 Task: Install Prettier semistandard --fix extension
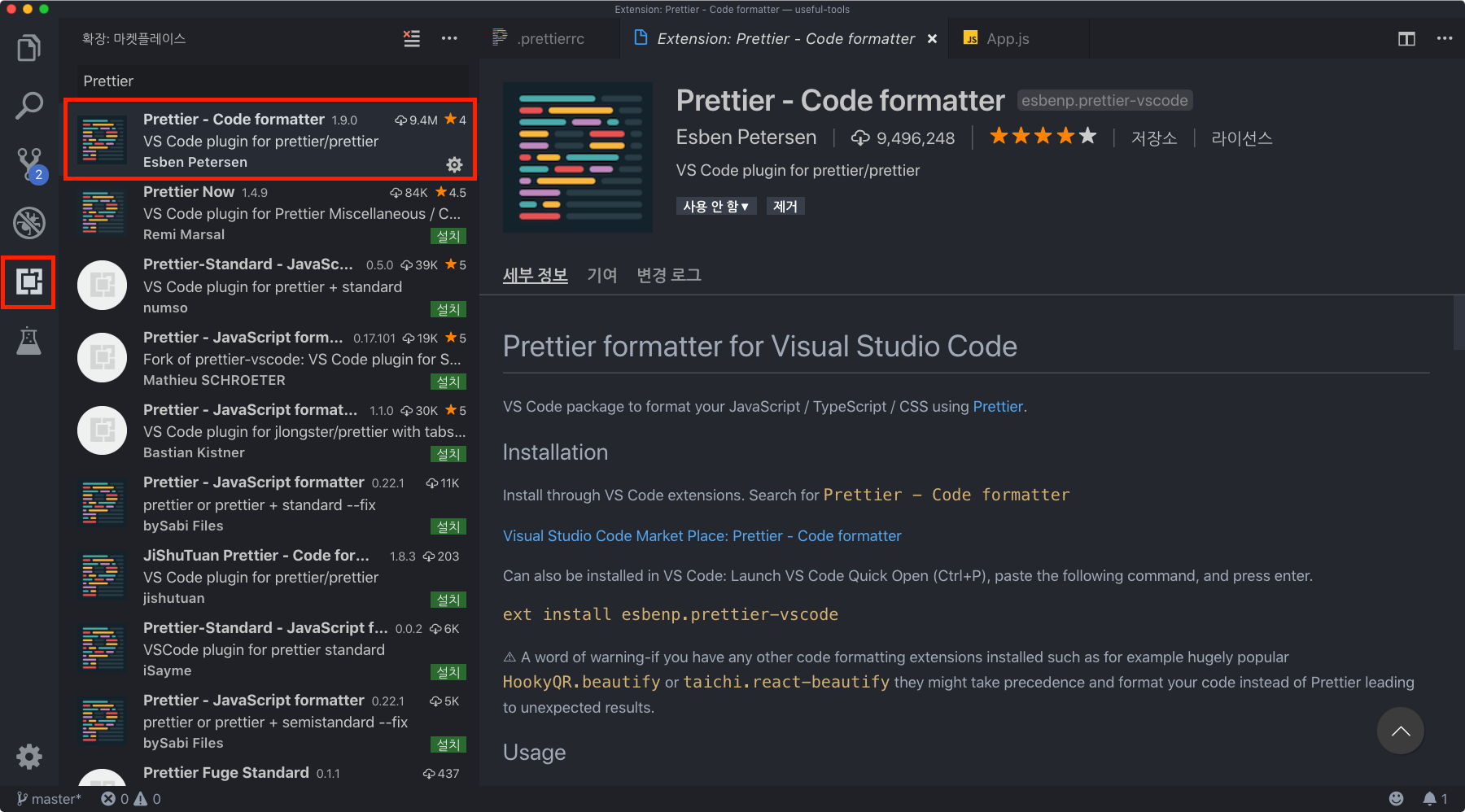coord(448,744)
